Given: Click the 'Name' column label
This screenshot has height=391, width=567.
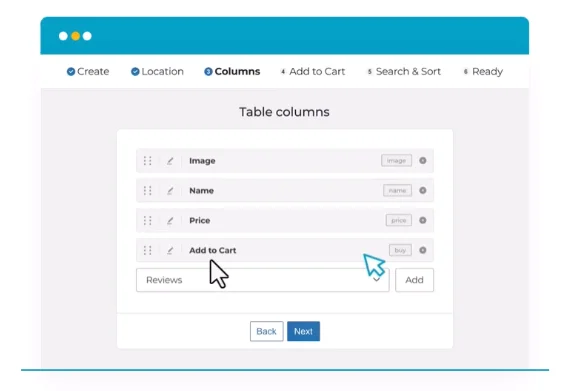Looking at the screenshot, I should (201, 191).
